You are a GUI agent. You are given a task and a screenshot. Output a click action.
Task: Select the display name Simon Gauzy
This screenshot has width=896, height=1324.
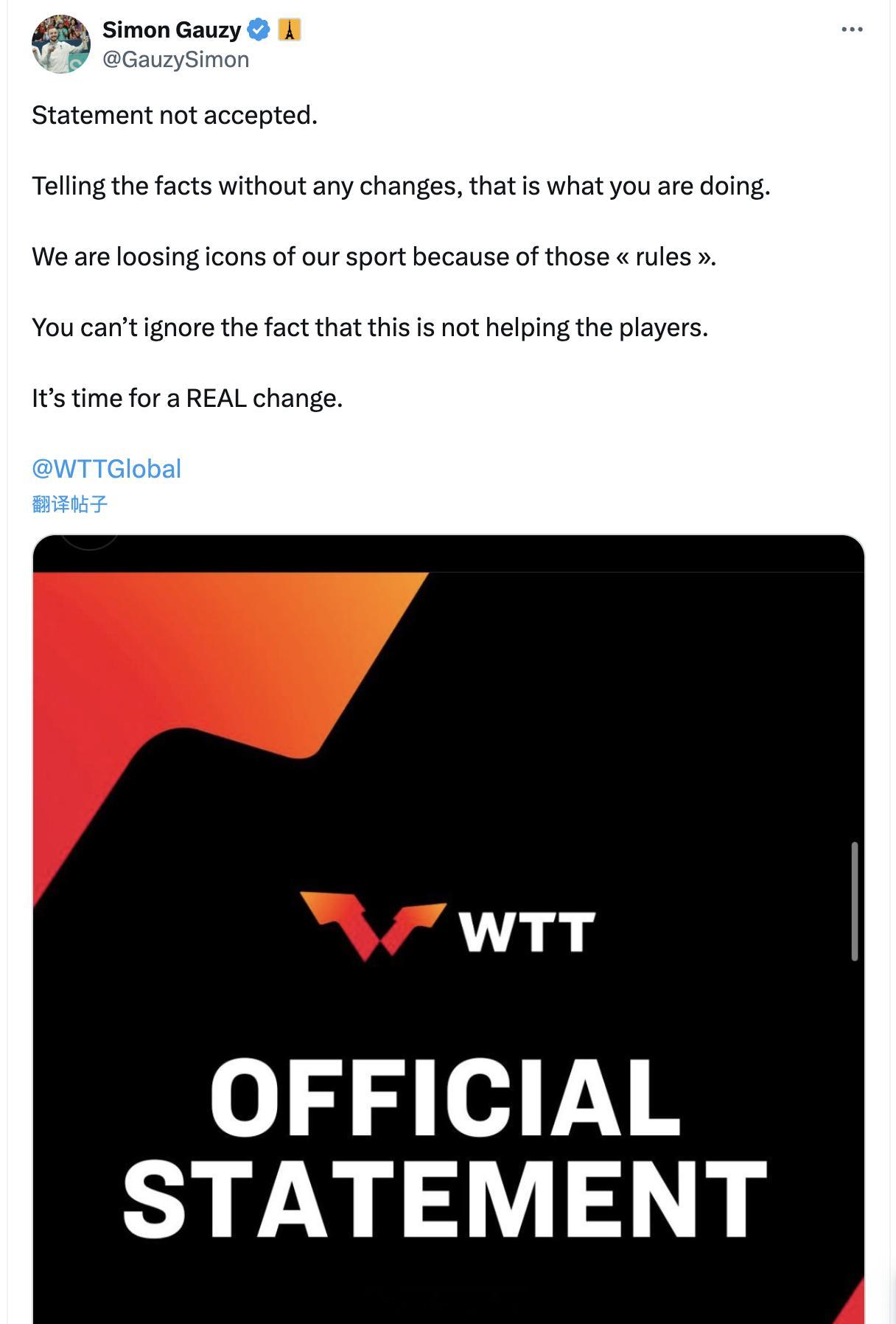[169, 30]
